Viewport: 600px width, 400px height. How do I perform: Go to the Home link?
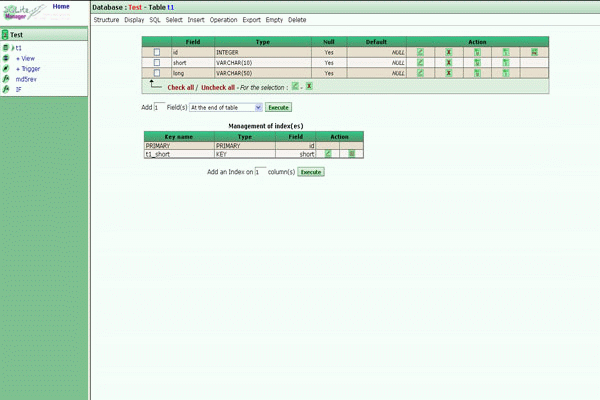(x=61, y=6)
